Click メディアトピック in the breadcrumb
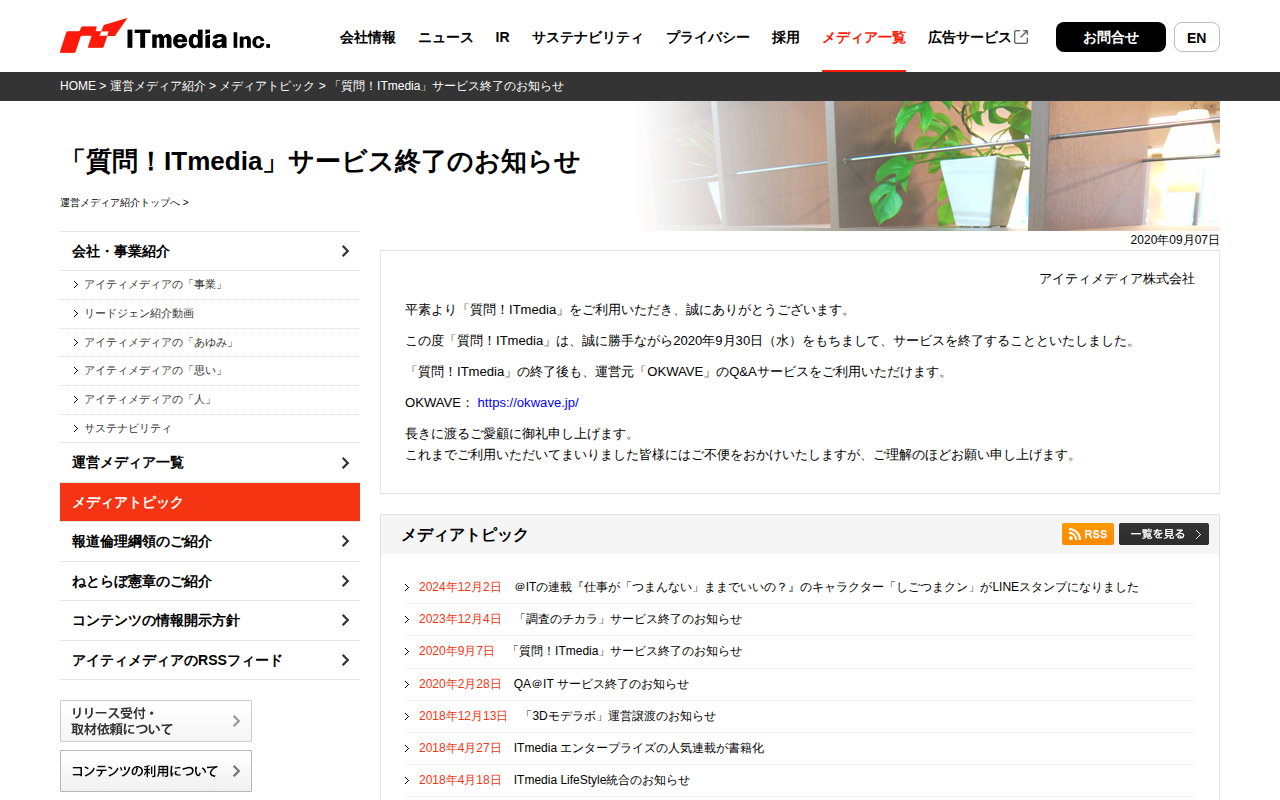Viewport: 1280px width, 800px height. (x=267, y=86)
